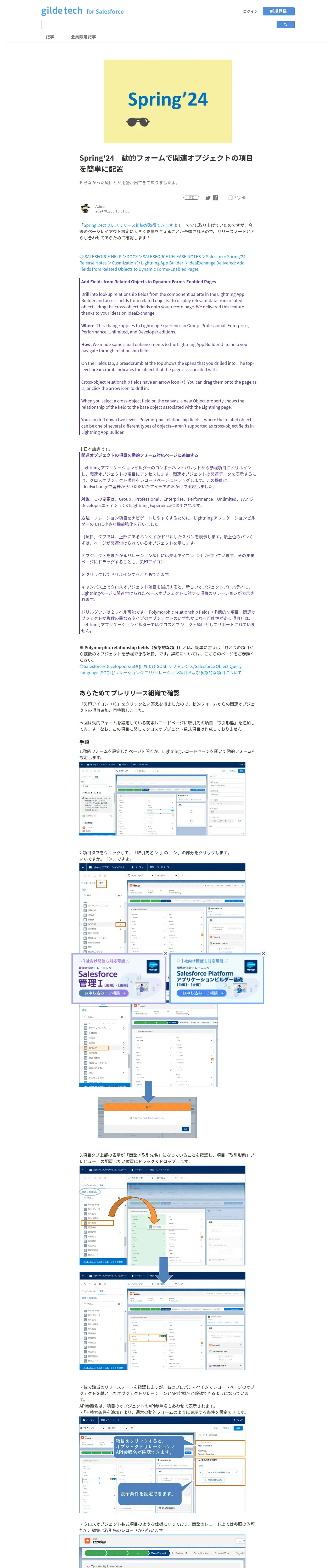
Task: Like the article with the heart icon
Action: 238,198
